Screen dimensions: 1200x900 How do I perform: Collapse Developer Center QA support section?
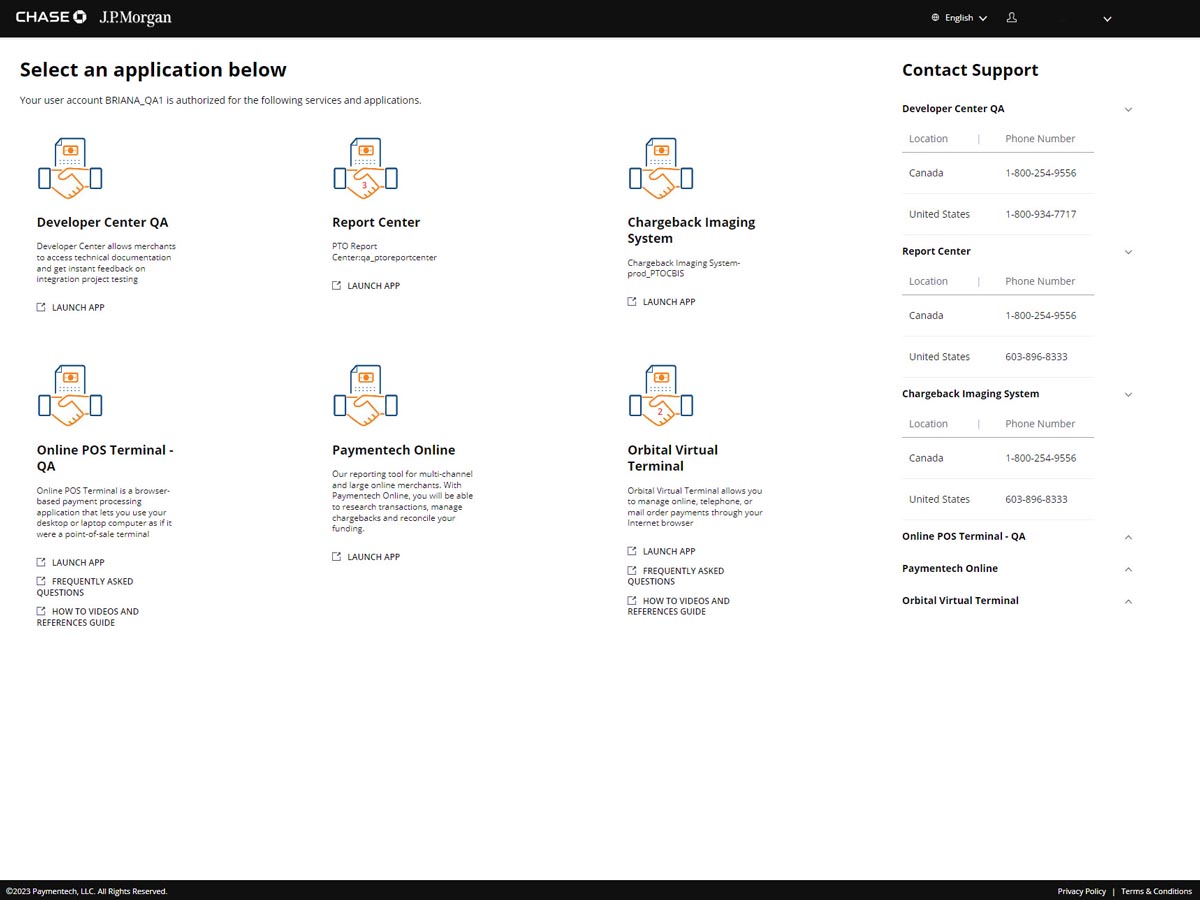(x=1128, y=109)
